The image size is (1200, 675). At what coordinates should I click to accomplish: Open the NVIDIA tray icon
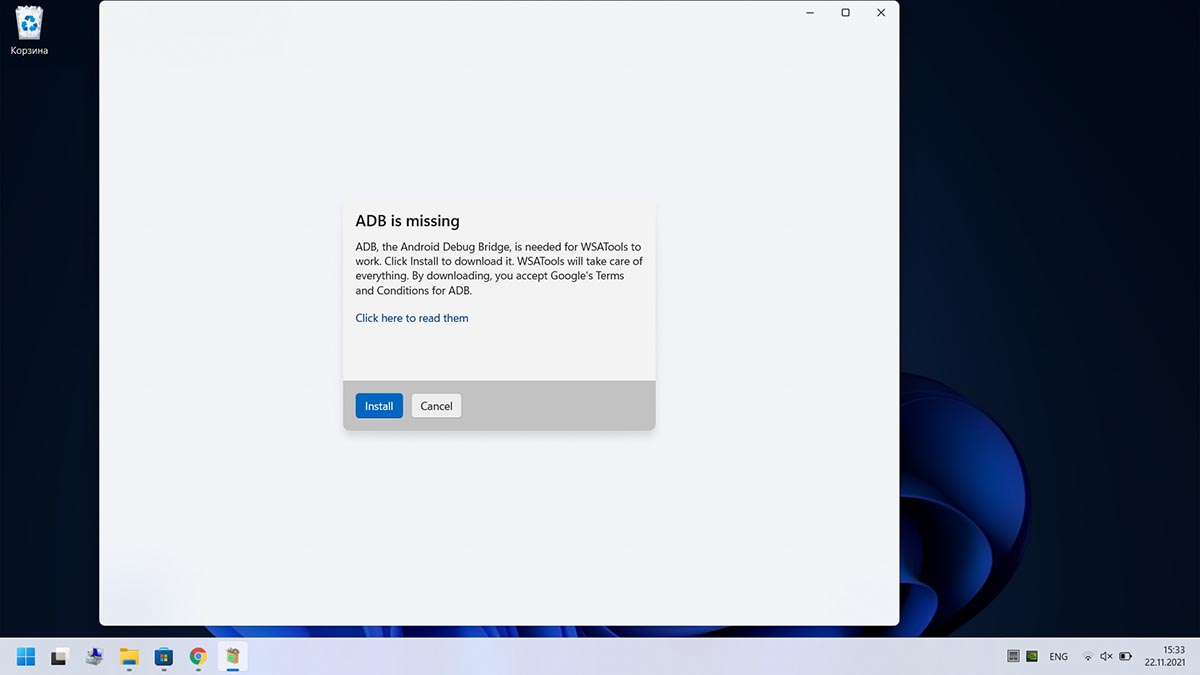tap(1031, 657)
